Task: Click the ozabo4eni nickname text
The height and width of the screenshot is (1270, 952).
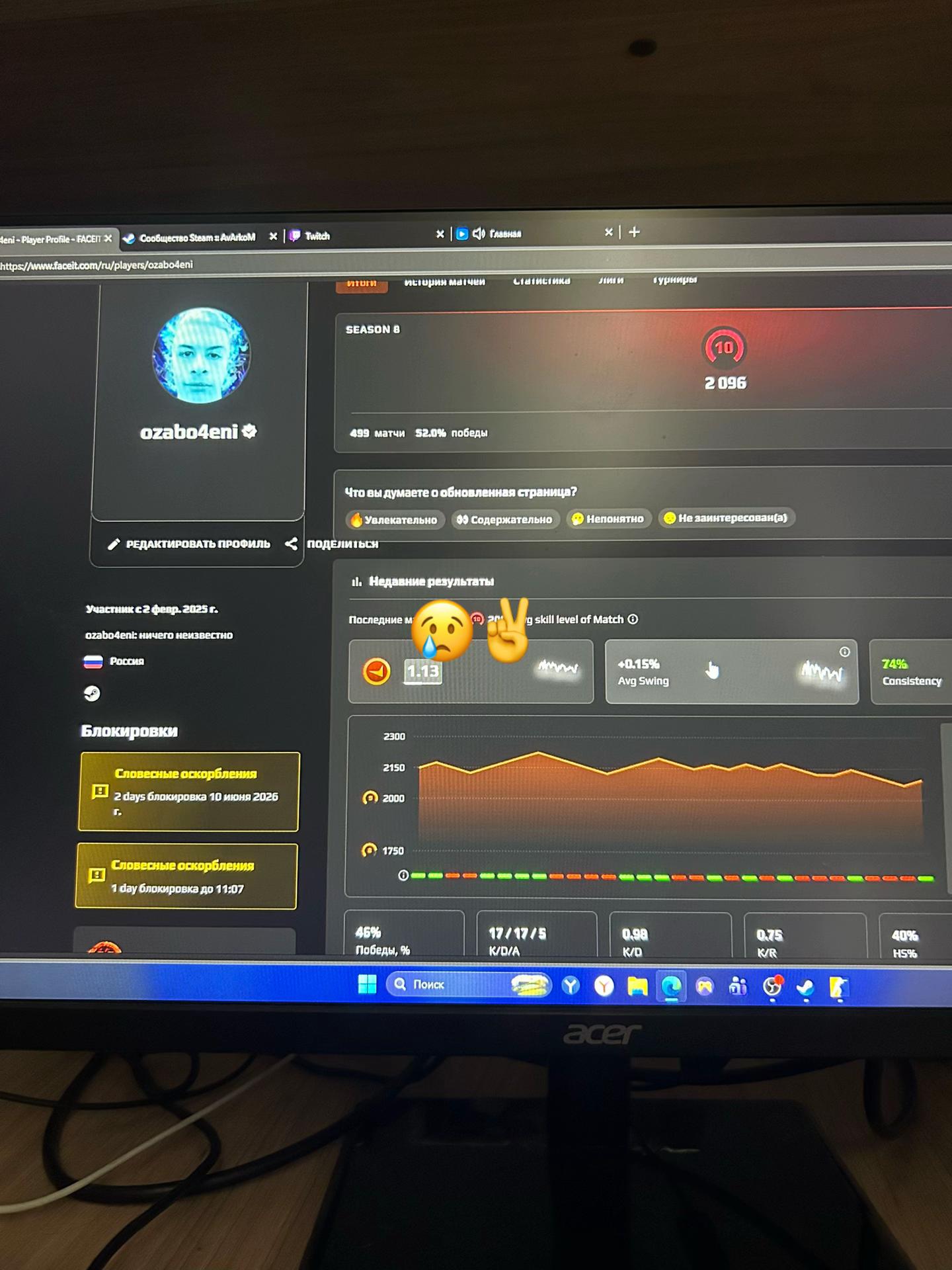Action: click(x=188, y=432)
